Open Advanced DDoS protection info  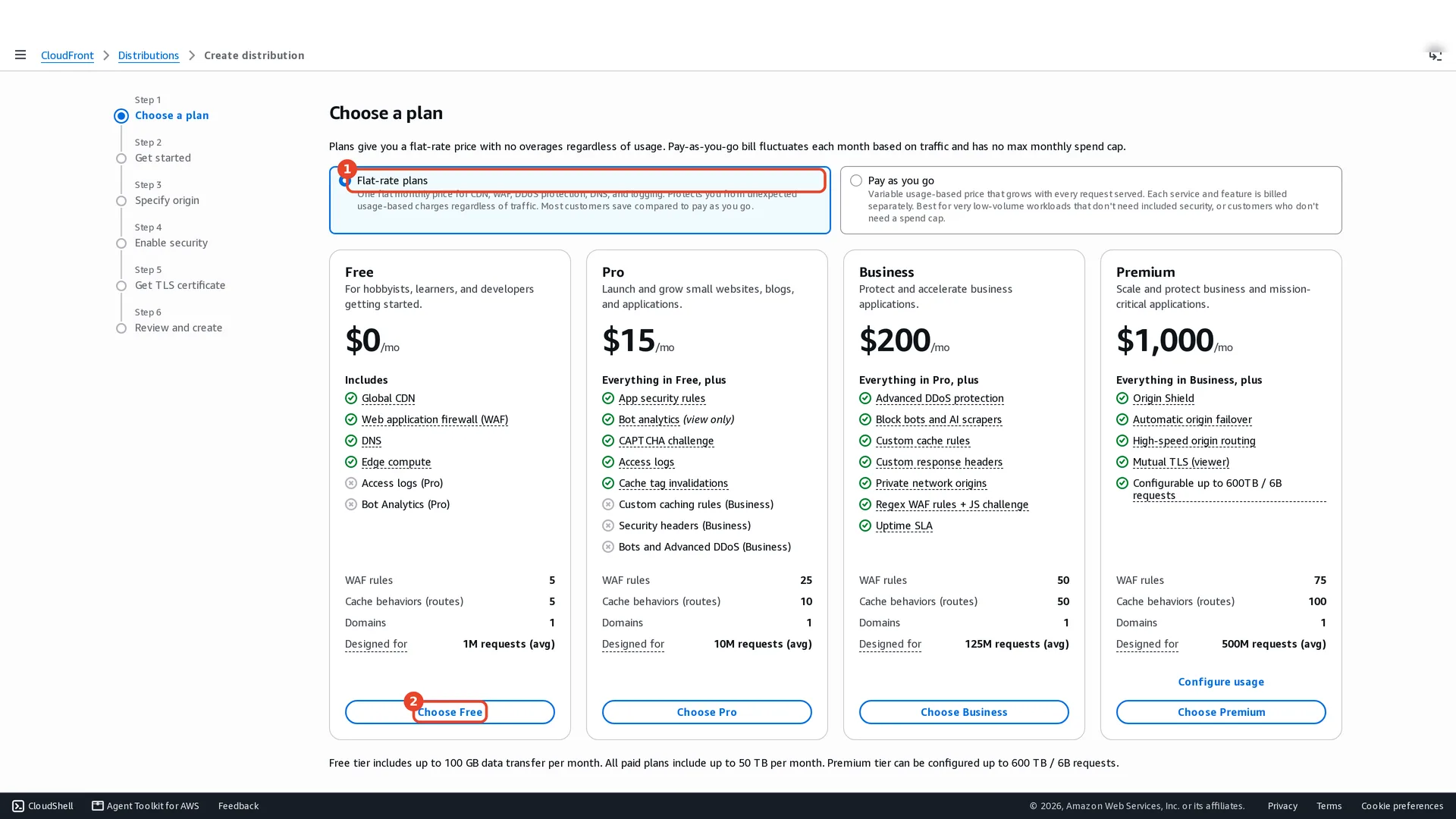click(940, 398)
